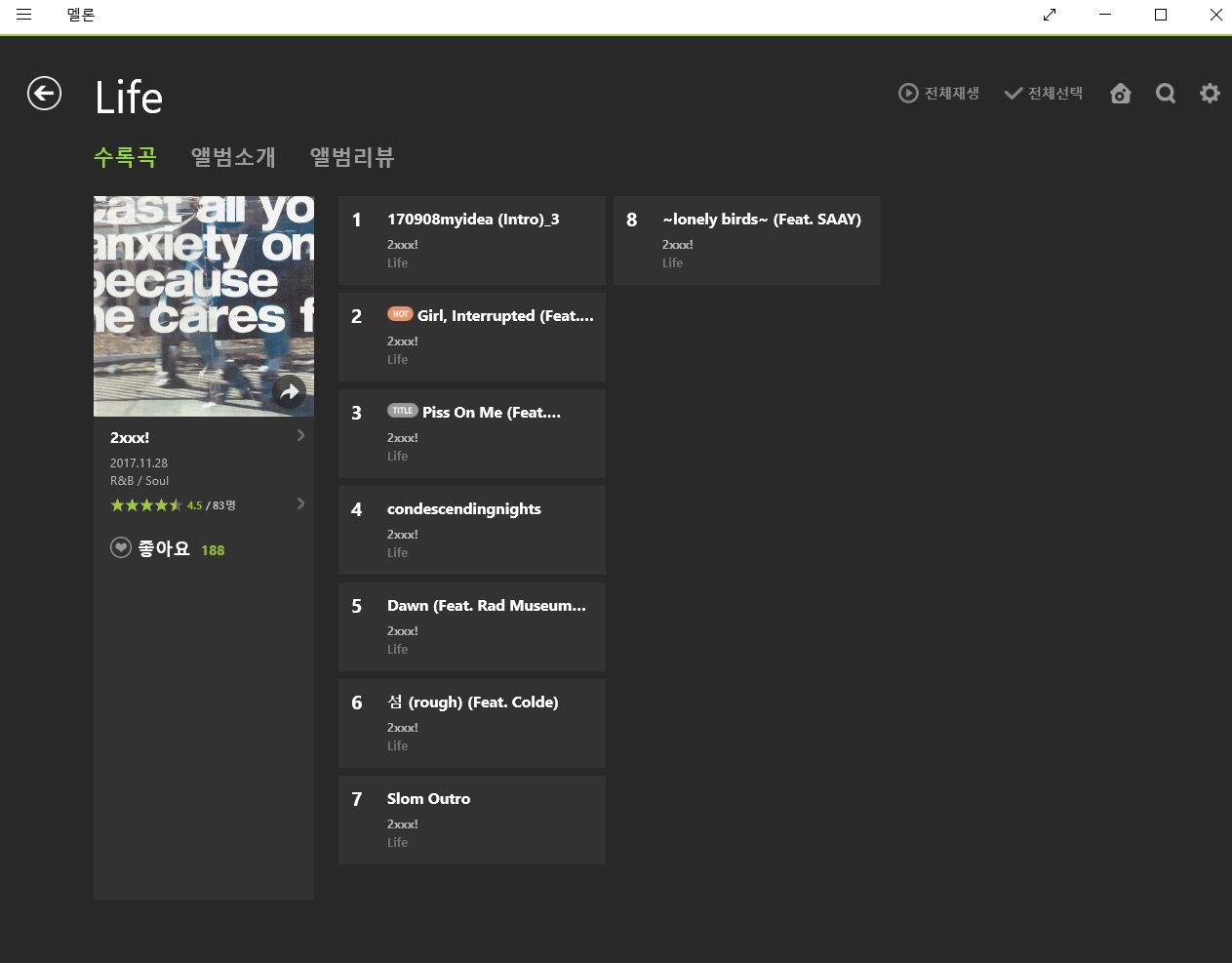This screenshot has width=1232, height=963.
Task: Open the hamburger menu in title bar
Action: click(x=24, y=15)
